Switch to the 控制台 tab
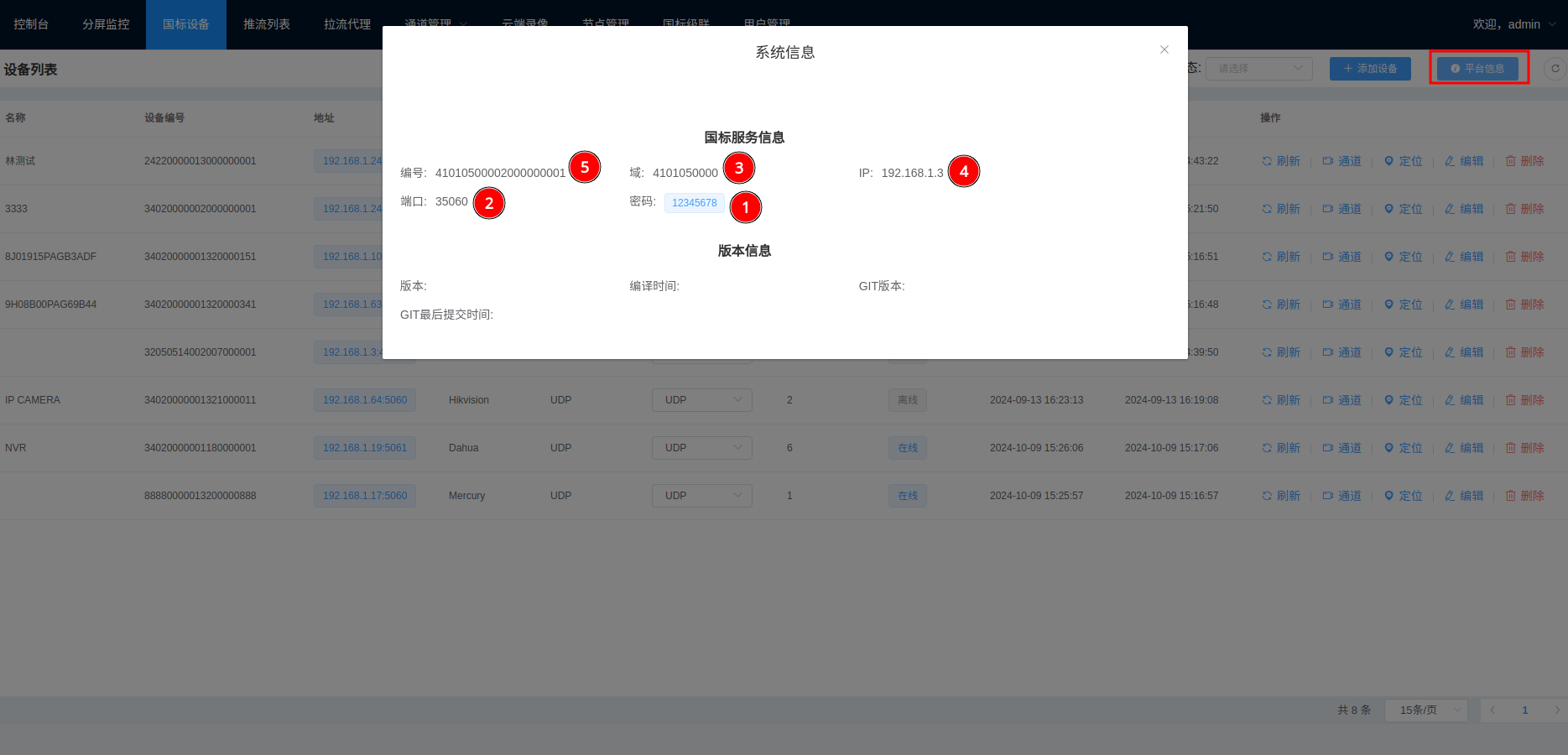Viewport: 1568px width, 755px height. point(31,24)
